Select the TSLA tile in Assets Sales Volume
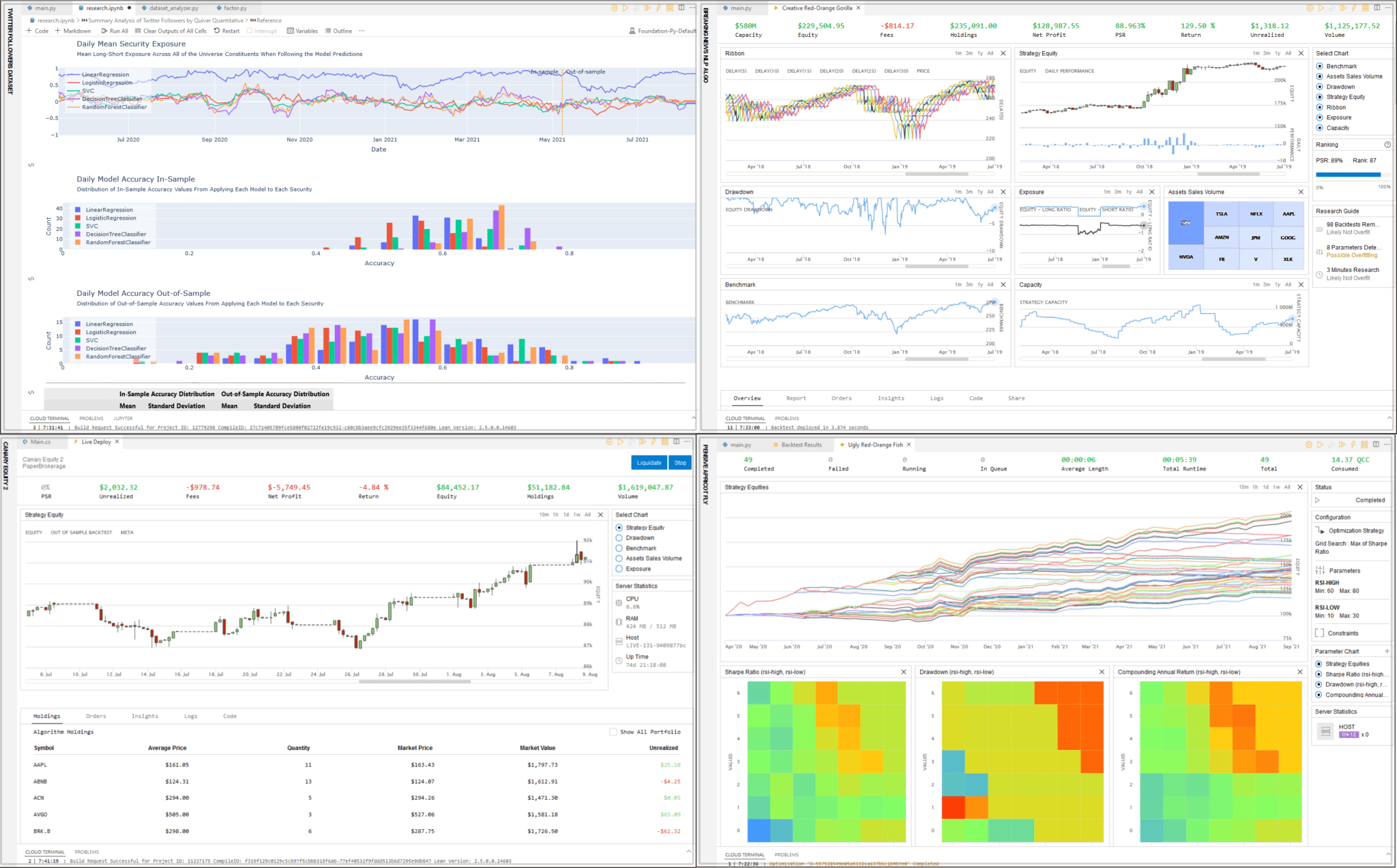Image resolution: width=1397 pixels, height=868 pixels. 1221,214
